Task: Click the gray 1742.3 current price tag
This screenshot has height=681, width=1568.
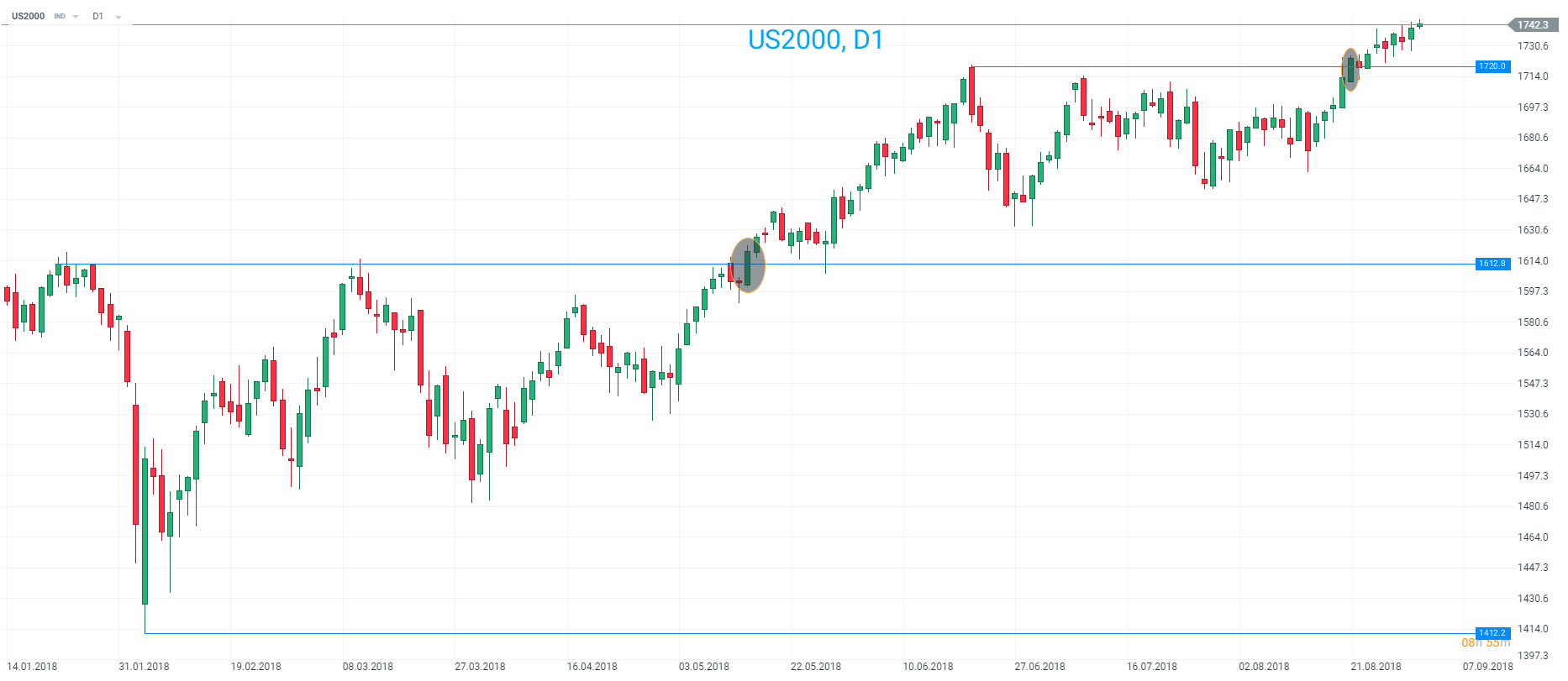Action: click(1532, 25)
